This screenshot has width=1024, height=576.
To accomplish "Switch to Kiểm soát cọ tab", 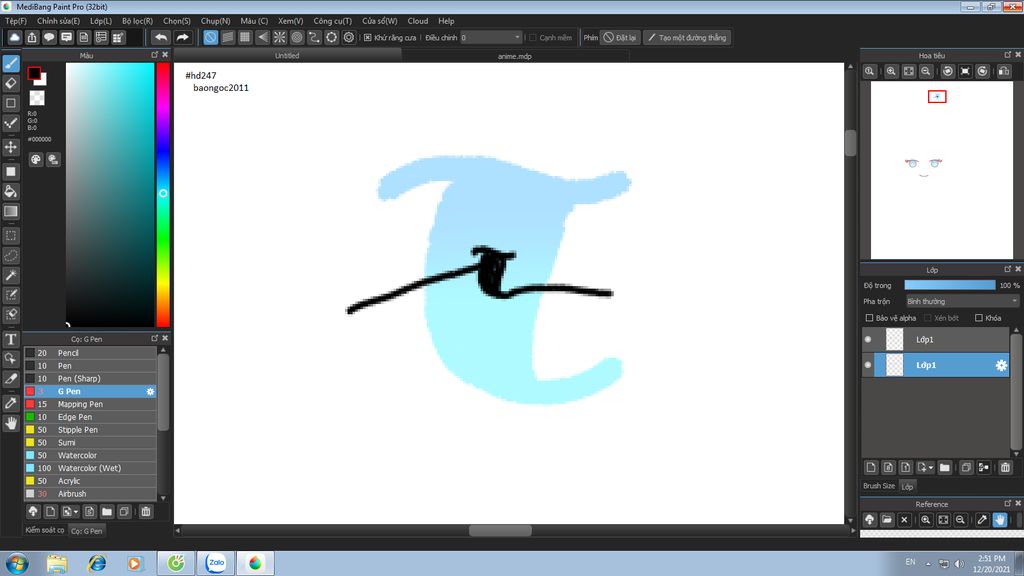I will (45, 530).
